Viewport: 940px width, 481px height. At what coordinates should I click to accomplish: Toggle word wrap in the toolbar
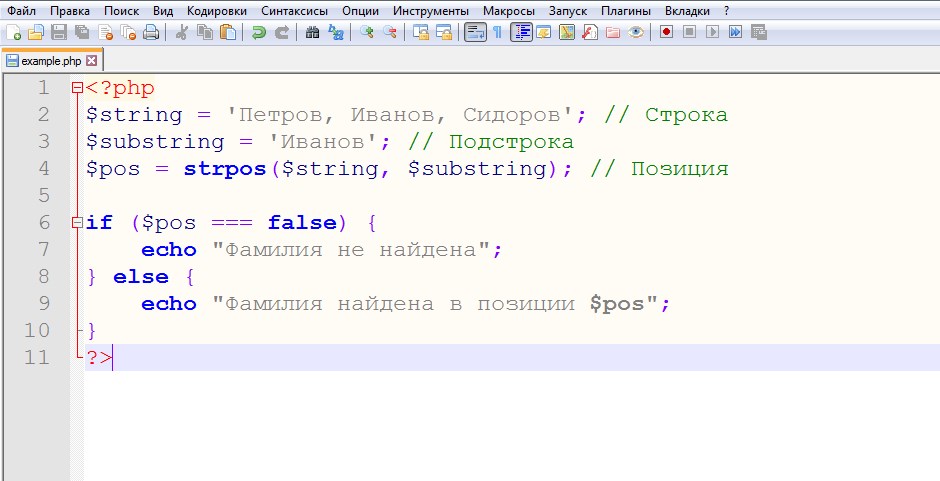coord(474,32)
